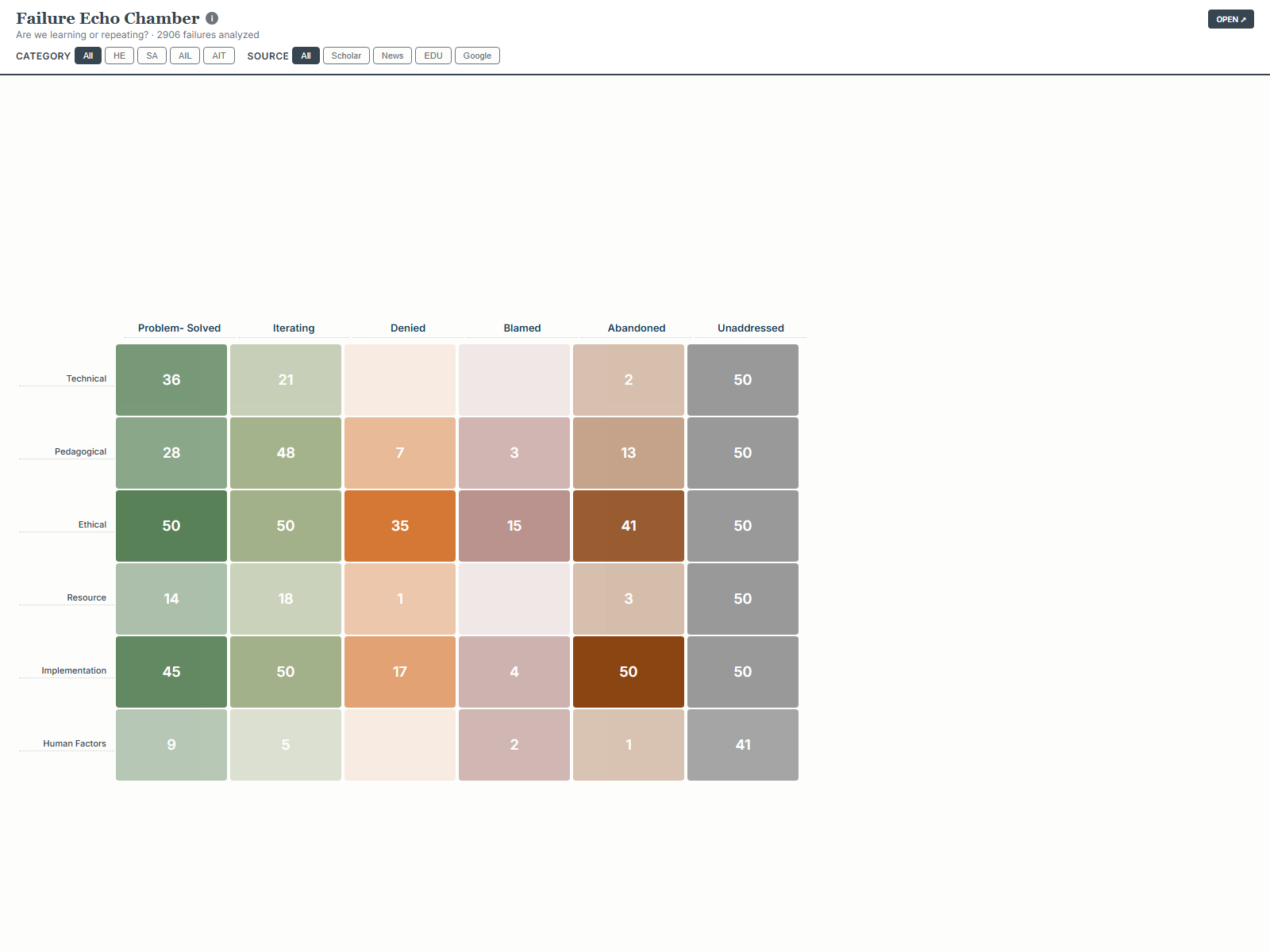Open the Ethical Denied cell showing 35
The width and height of the screenshot is (1270, 952).
pos(400,526)
